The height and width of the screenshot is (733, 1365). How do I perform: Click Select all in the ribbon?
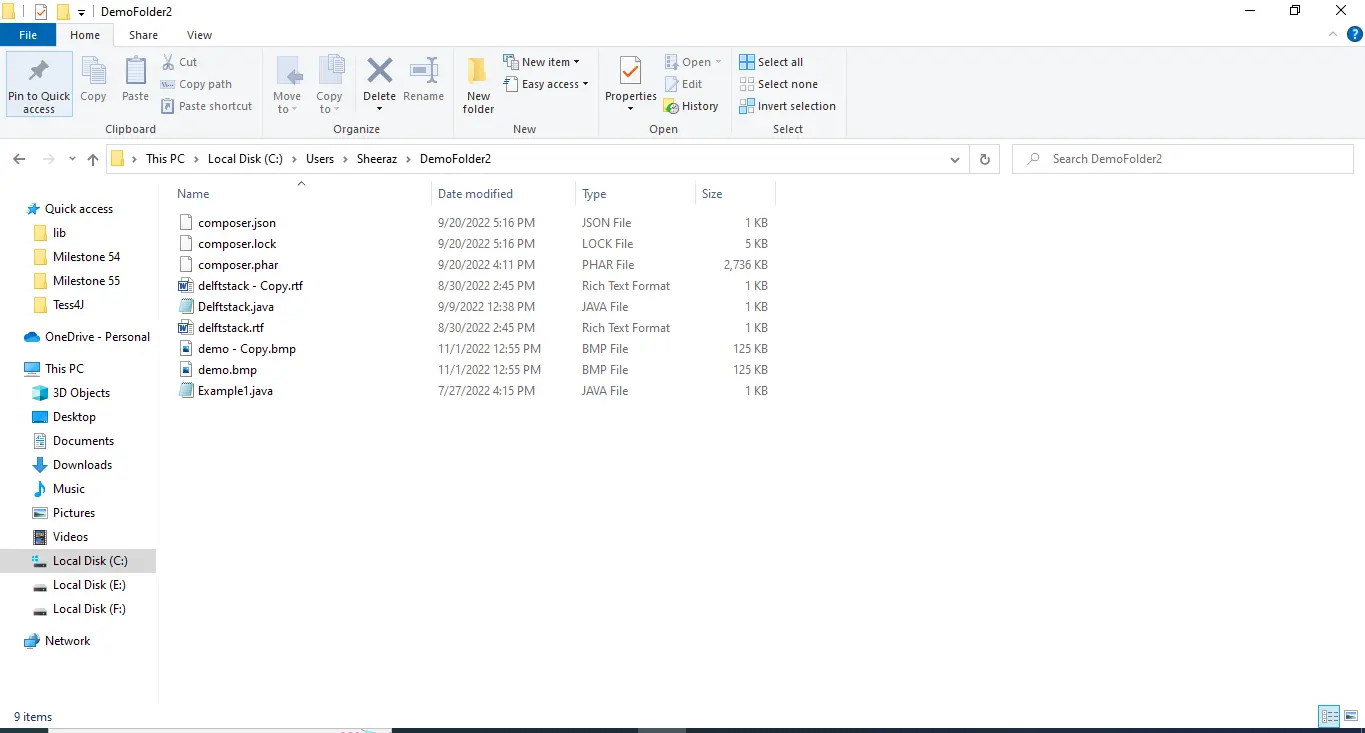point(771,62)
